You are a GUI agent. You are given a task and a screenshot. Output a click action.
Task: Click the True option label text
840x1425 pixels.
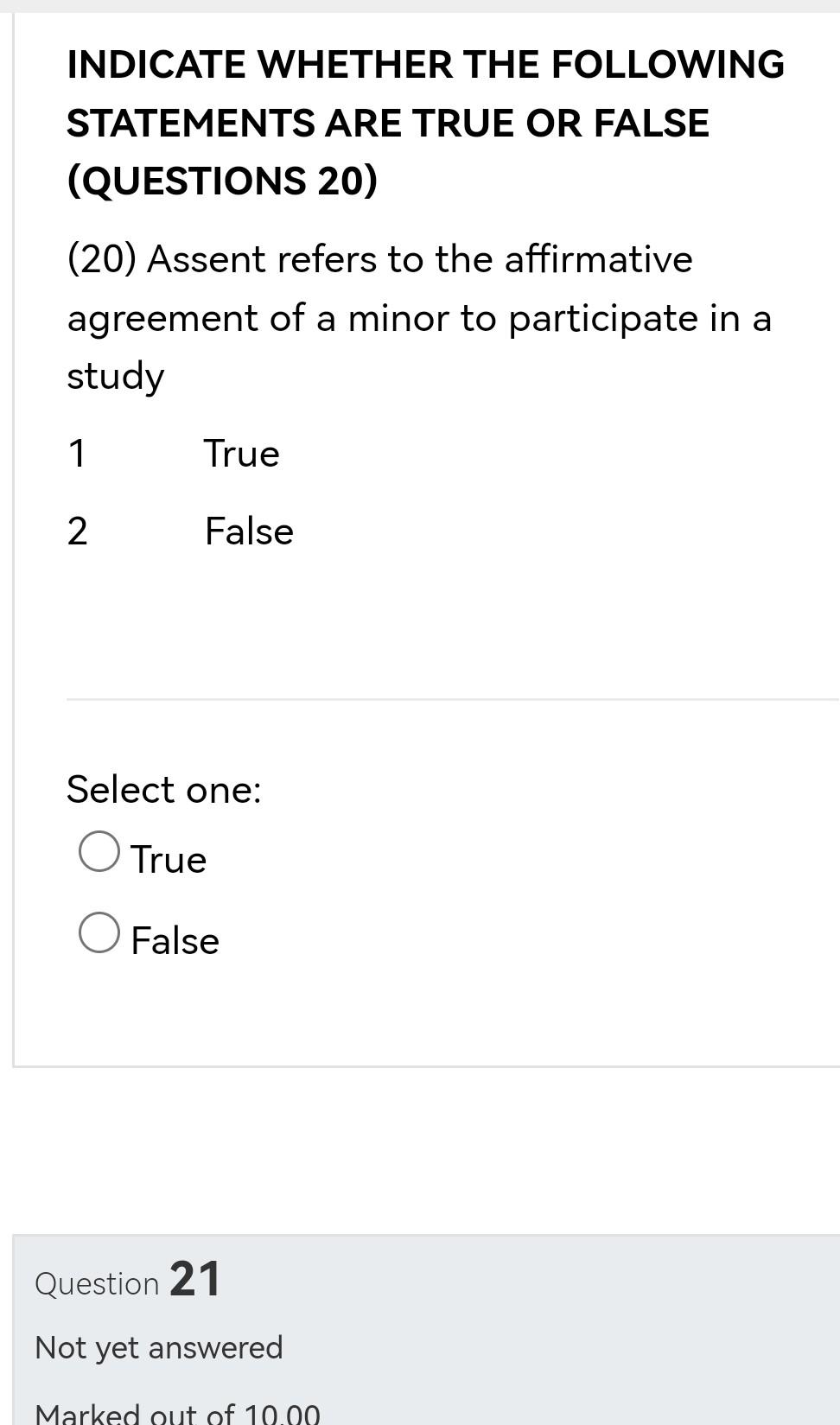(x=169, y=858)
